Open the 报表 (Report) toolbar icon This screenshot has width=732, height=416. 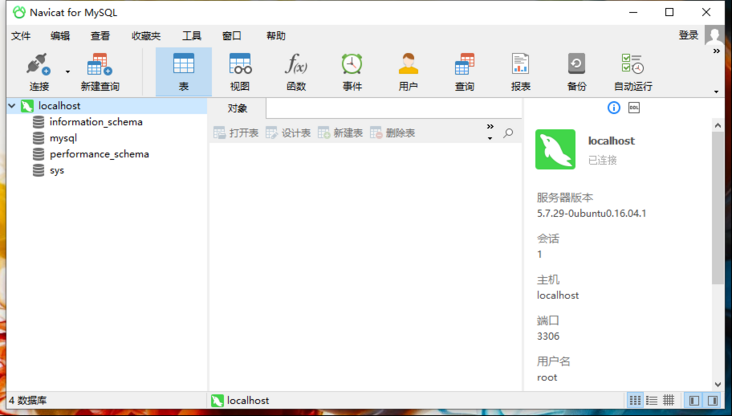[520, 71]
